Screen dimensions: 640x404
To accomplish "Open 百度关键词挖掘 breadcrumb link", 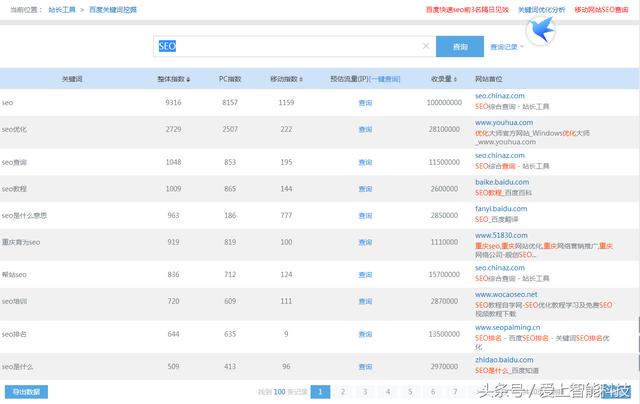I will coord(113,9).
